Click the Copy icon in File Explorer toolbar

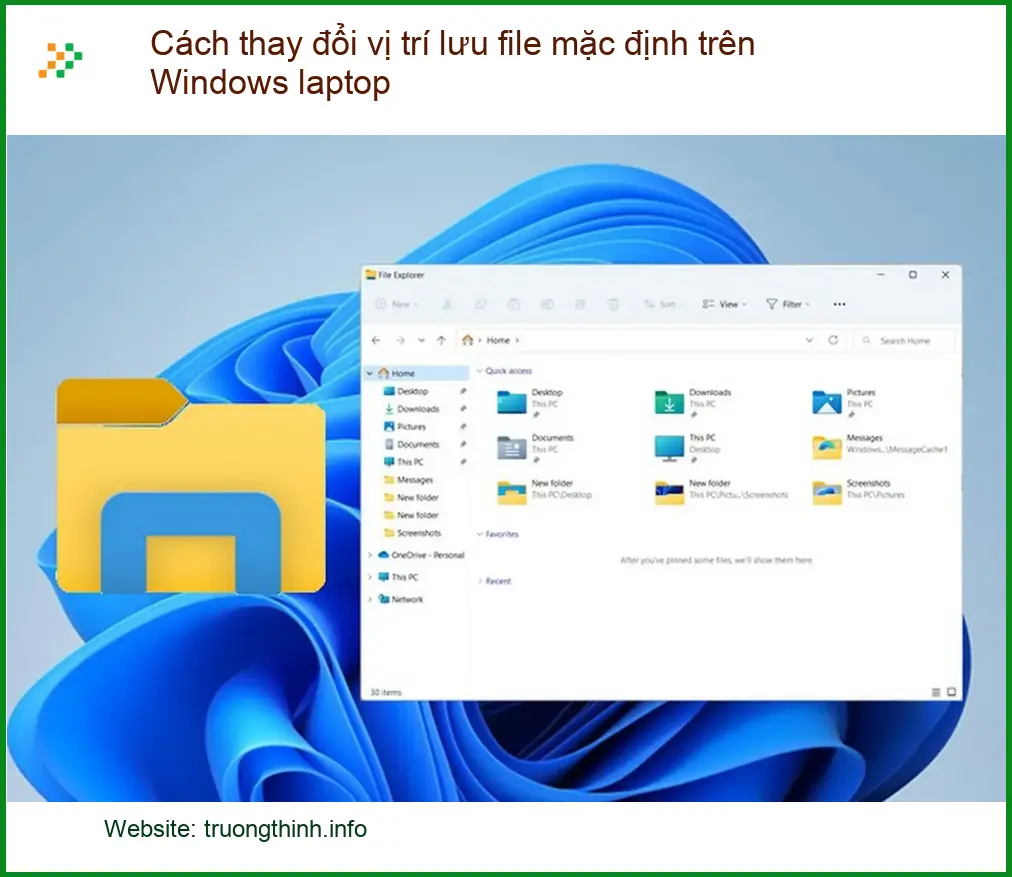(x=480, y=304)
